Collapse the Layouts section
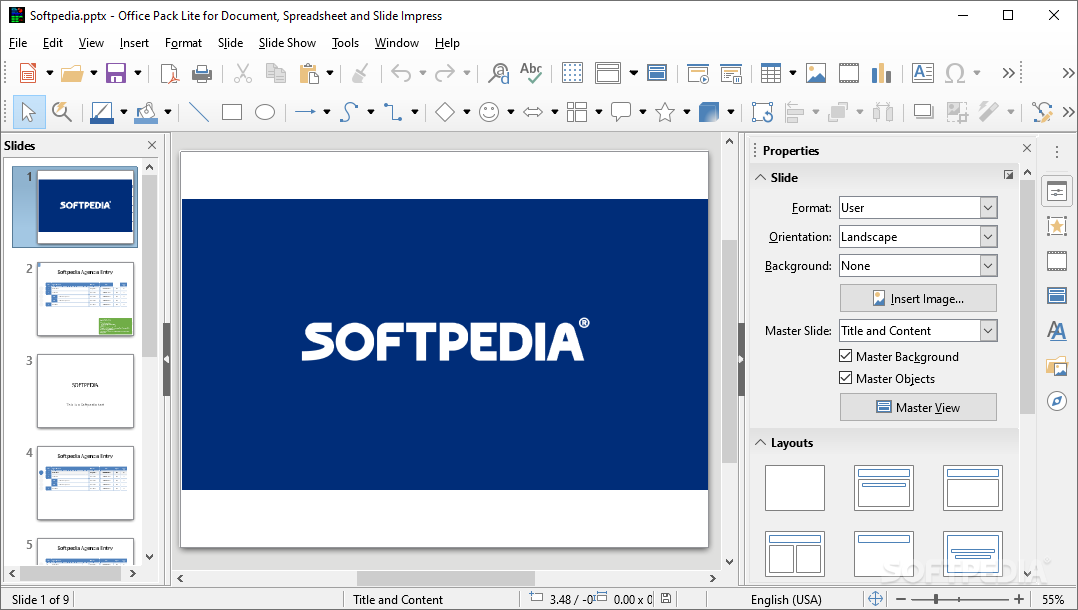1078x610 pixels. tap(760, 442)
